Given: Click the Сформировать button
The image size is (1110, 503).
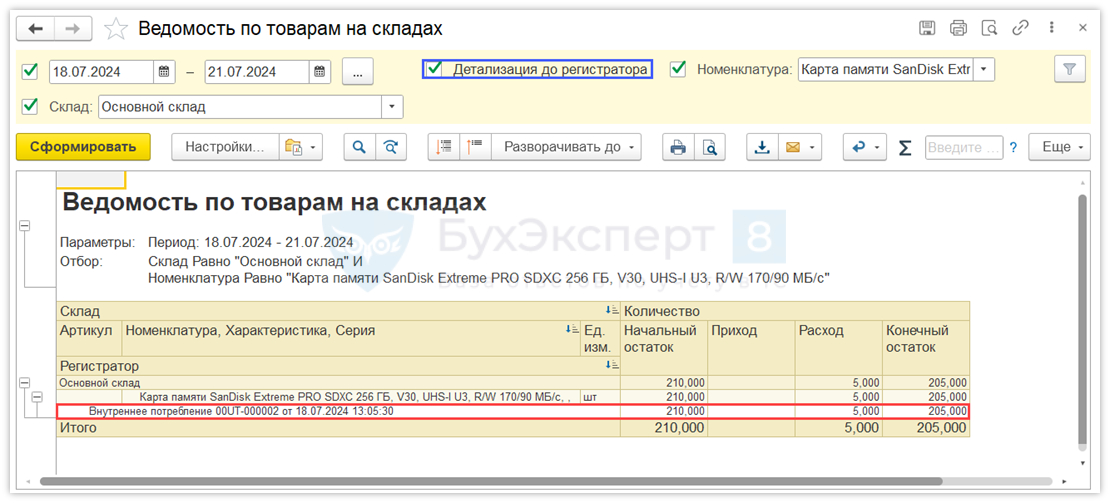Looking at the screenshot, I should (x=83, y=147).
